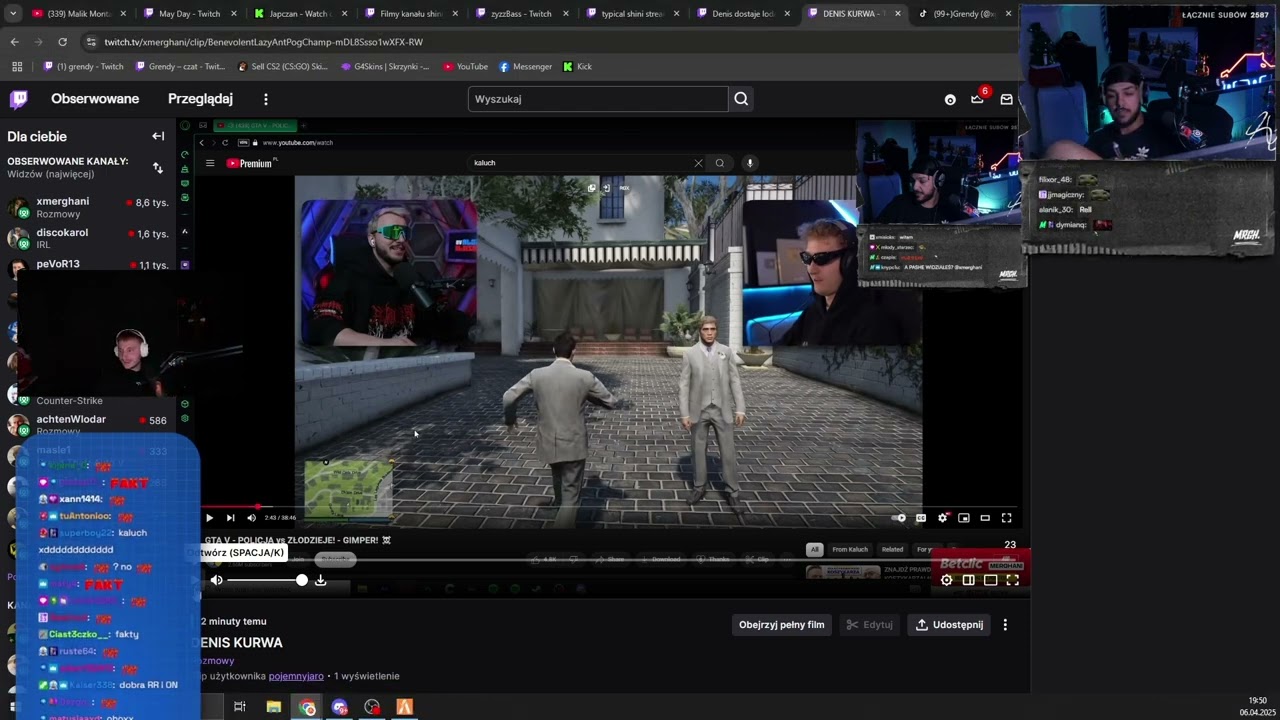Clear the kaluch YouTube search with X
Viewport: 1280px width, 720px height.
(x=698, y=163)
